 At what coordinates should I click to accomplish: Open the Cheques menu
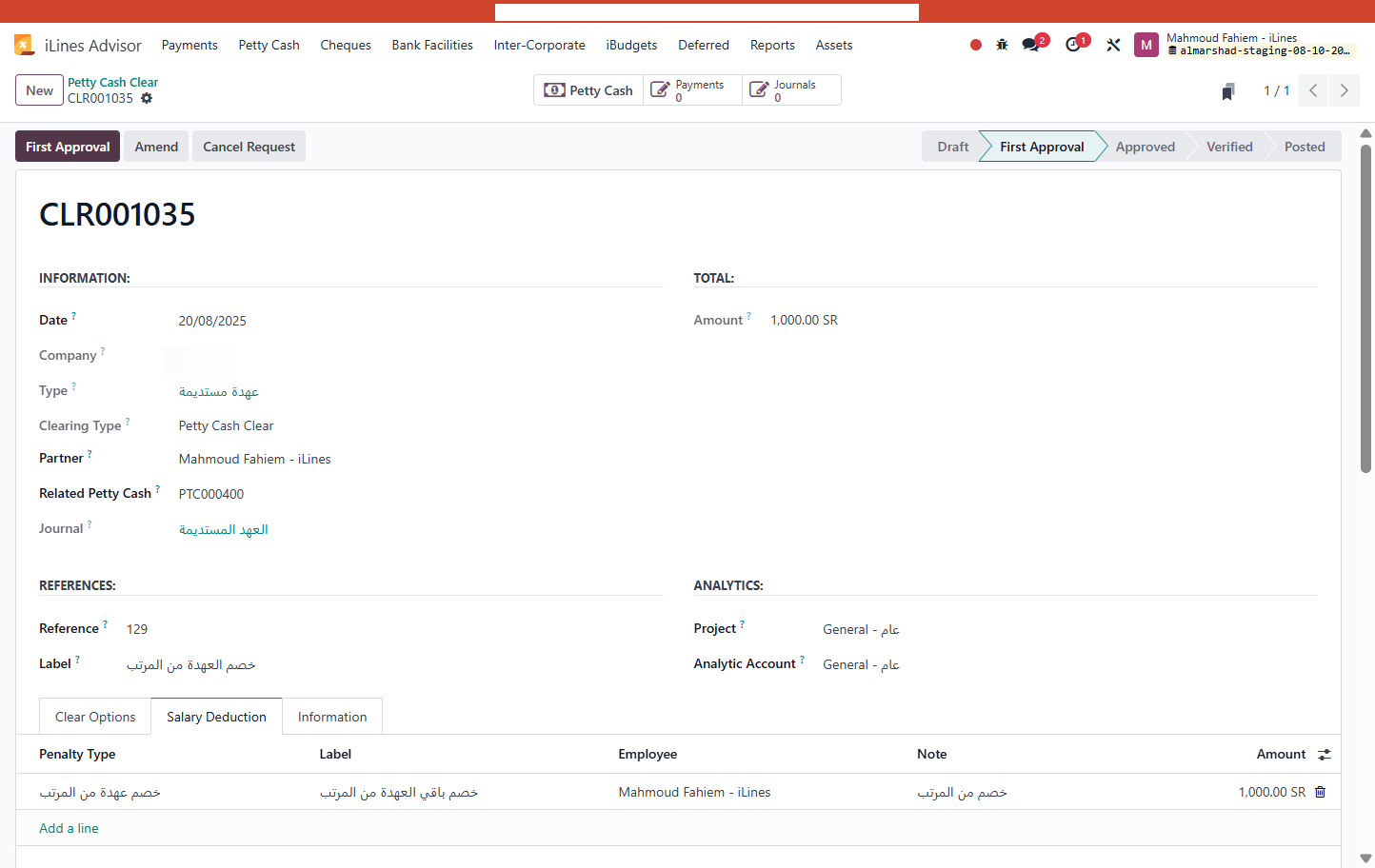point(346,45)
